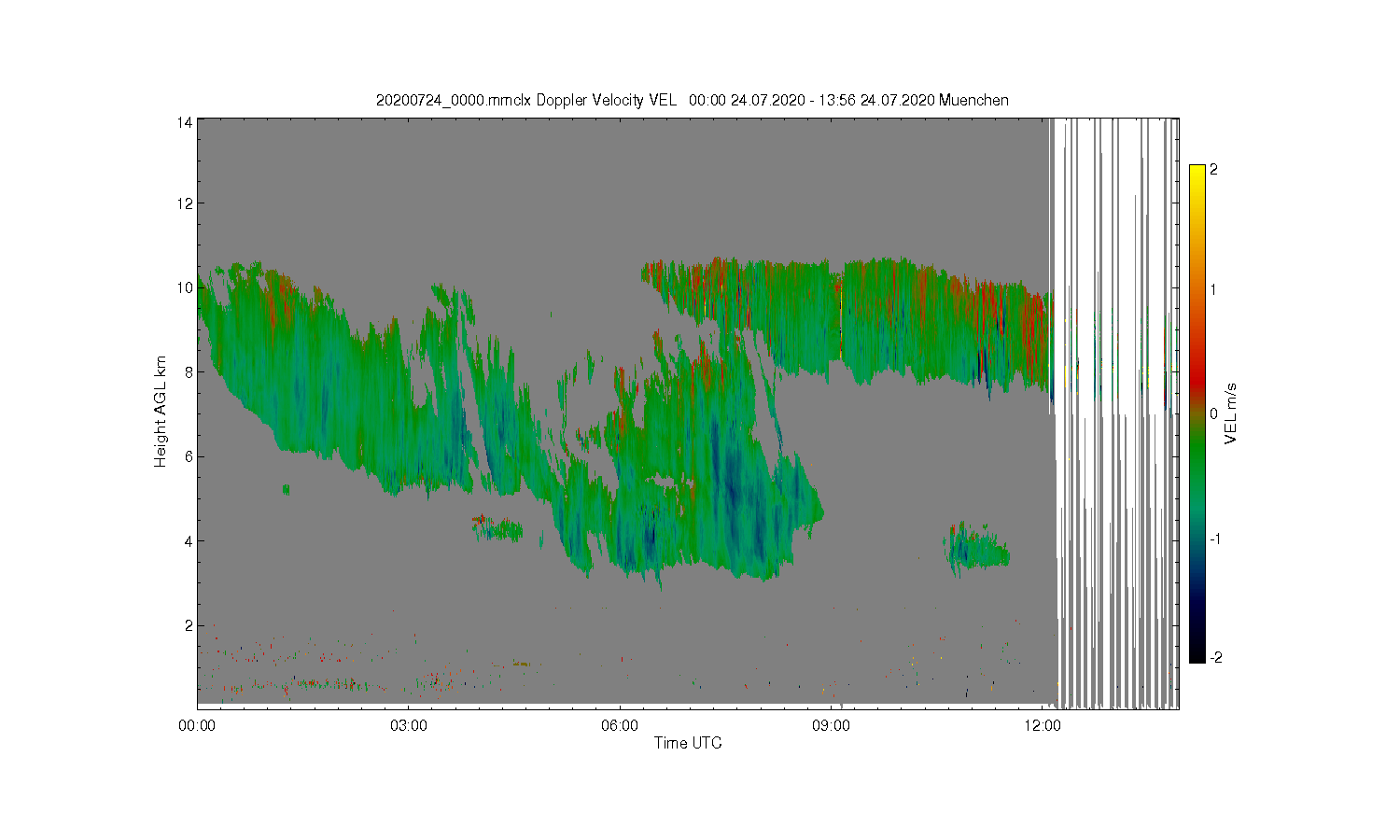Click the 09:00 time axis label
This screenshot has height=840, width=1400.
pyautogui.click(x=831, y=725)
